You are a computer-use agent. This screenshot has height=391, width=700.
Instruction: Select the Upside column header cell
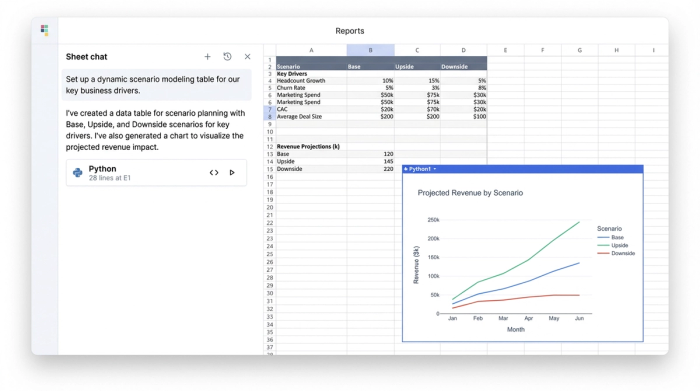(x=417, y=67)
